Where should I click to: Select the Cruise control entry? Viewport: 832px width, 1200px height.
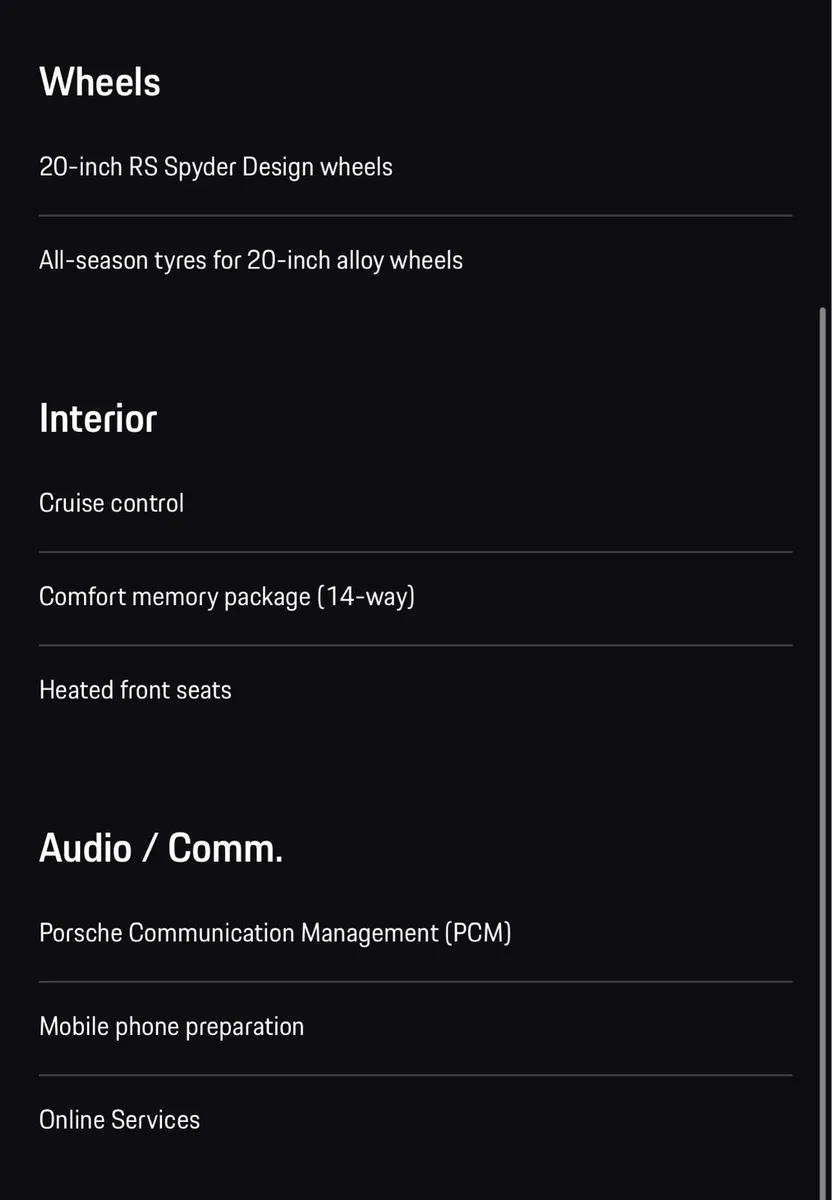112,502
